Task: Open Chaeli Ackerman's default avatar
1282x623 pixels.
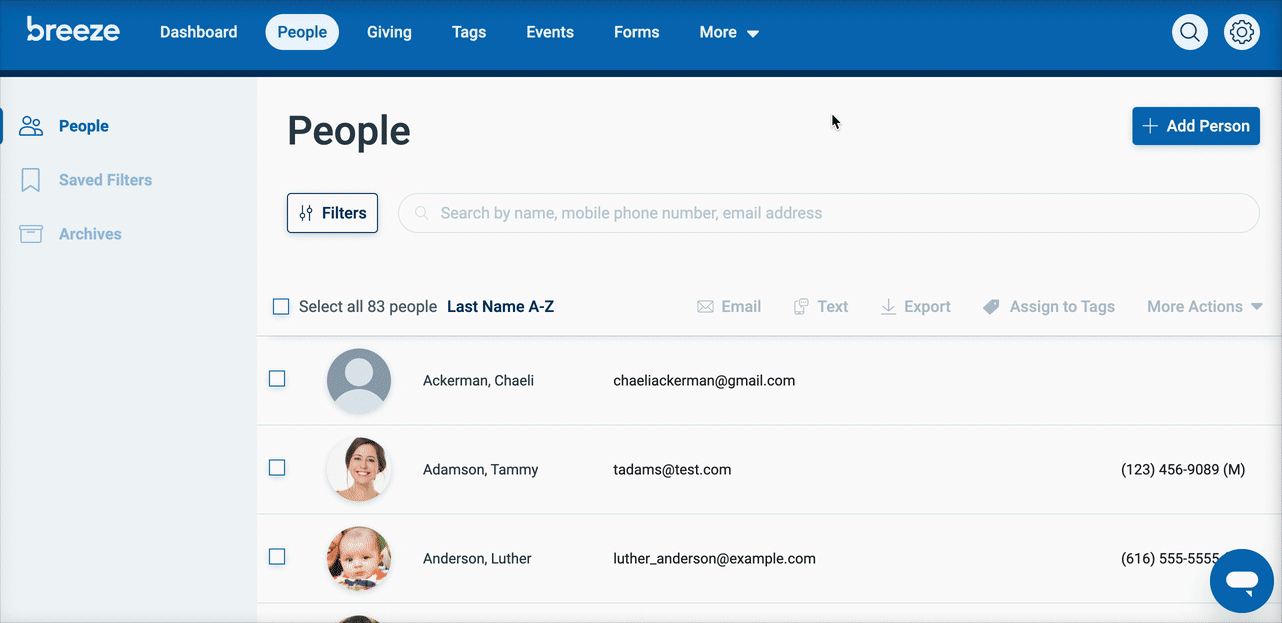Action: (x=359, y=380)
